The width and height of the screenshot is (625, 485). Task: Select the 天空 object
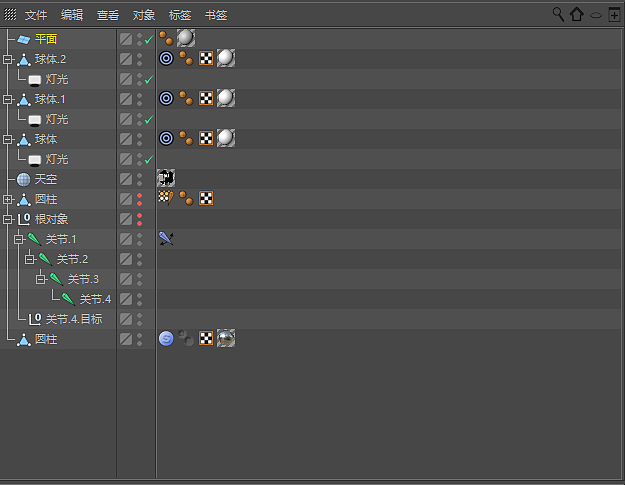(46, 179)
